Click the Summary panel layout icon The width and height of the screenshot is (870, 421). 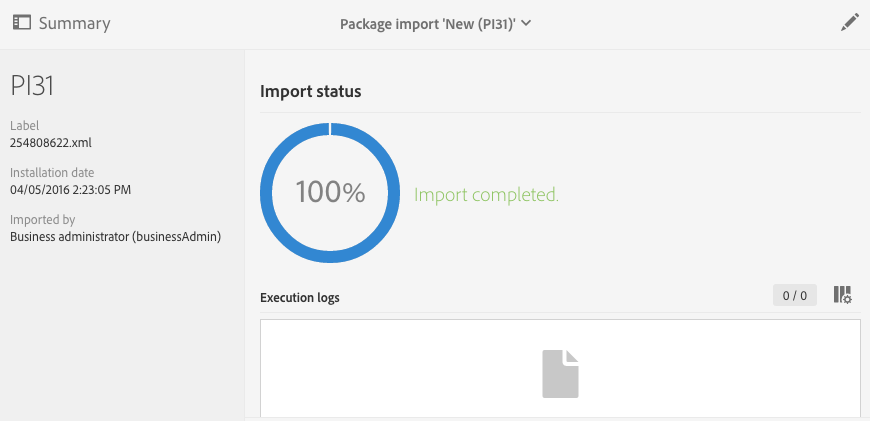pyautogui.click(x=21, y=23)
